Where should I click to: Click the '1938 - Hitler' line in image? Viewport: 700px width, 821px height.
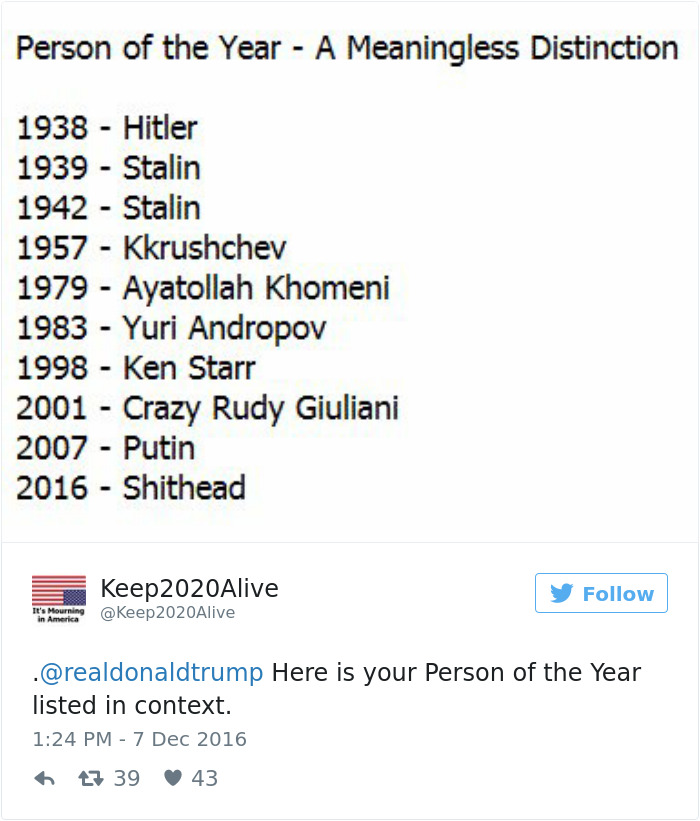point(107,128)
